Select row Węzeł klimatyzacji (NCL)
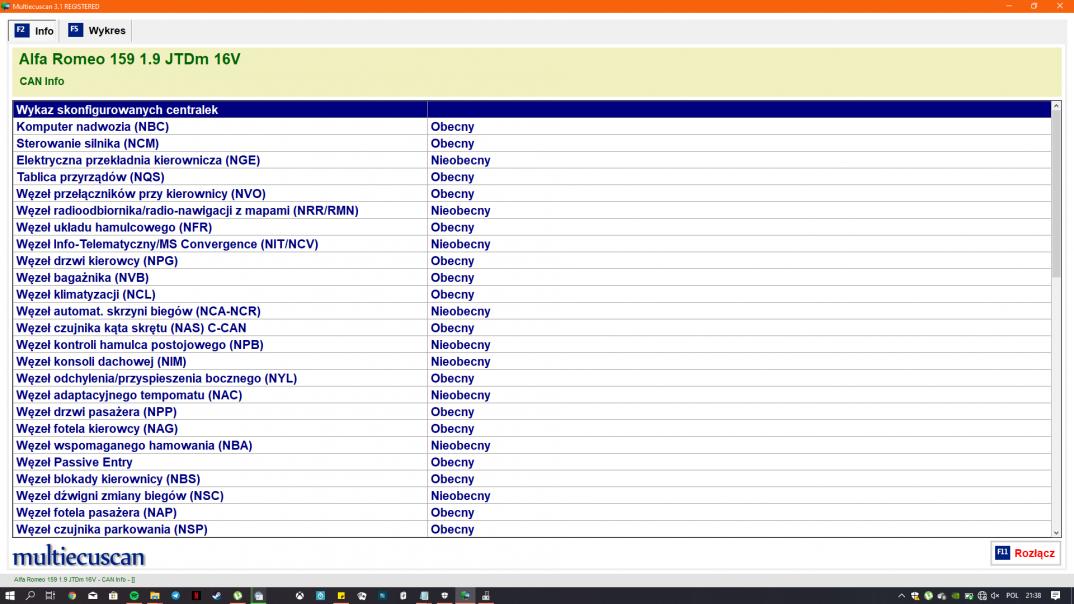The width and height of the screenshot is (1074, 604). point(532,294)
